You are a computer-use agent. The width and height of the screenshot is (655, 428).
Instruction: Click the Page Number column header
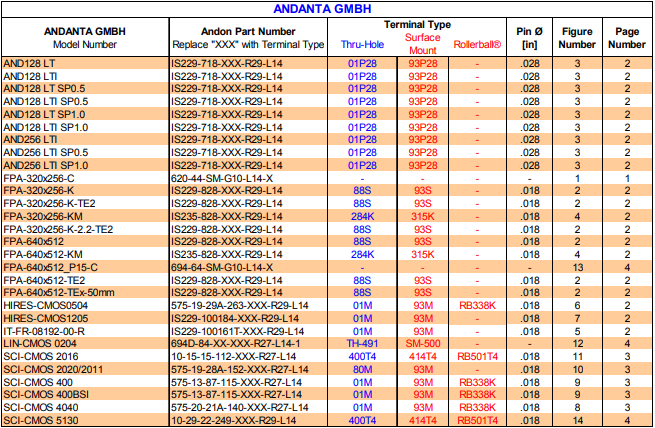(627, 38)
